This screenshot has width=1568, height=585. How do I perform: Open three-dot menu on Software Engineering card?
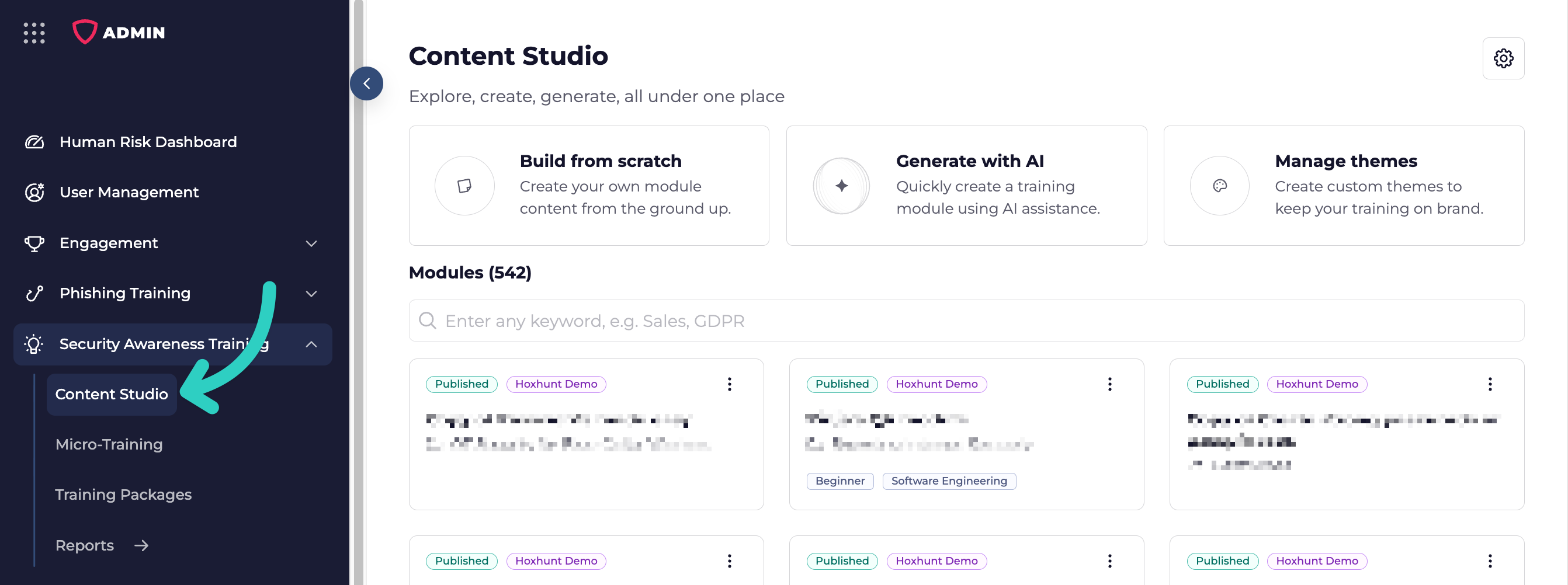tap(1109, 384)
